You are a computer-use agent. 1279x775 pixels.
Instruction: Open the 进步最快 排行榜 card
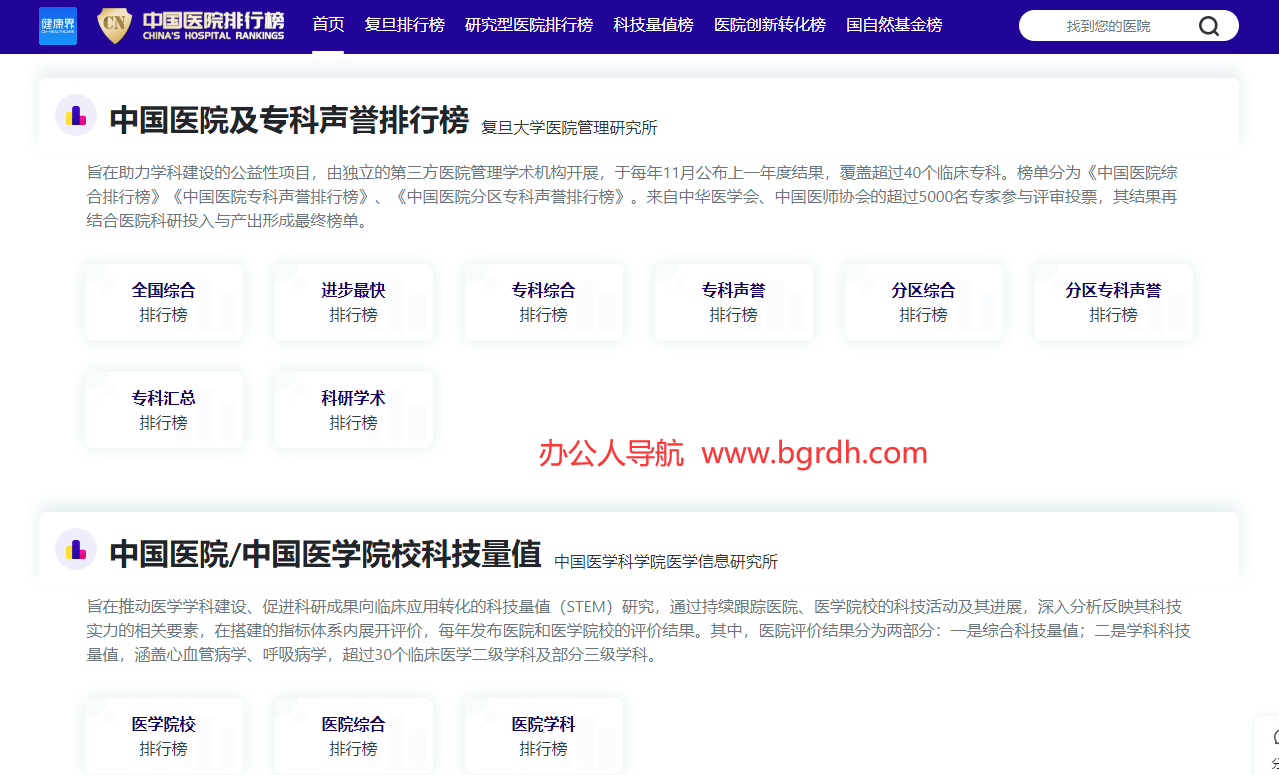pos(354,302)
